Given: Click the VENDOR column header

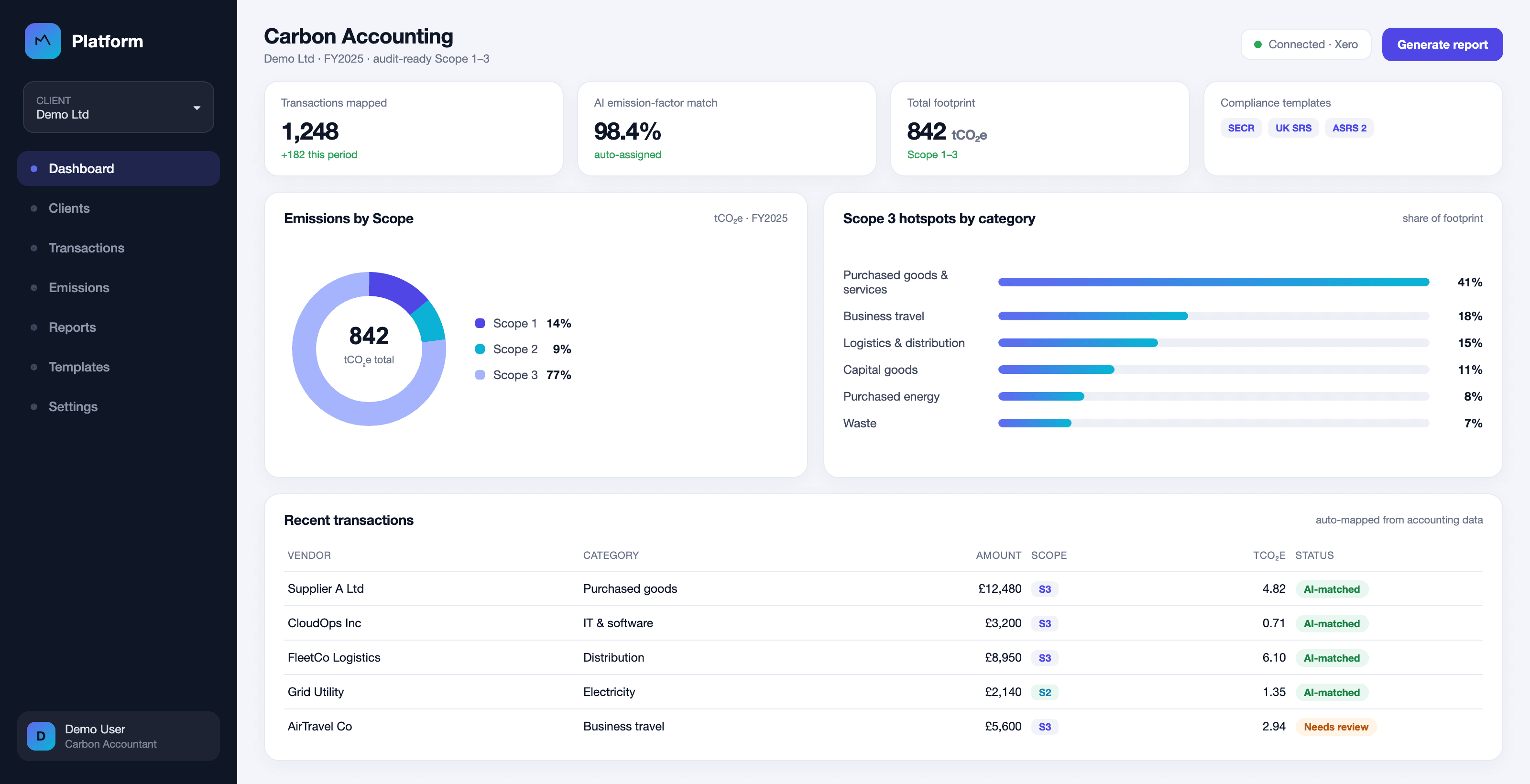Looking at the screenshot, I should [309, 555].
